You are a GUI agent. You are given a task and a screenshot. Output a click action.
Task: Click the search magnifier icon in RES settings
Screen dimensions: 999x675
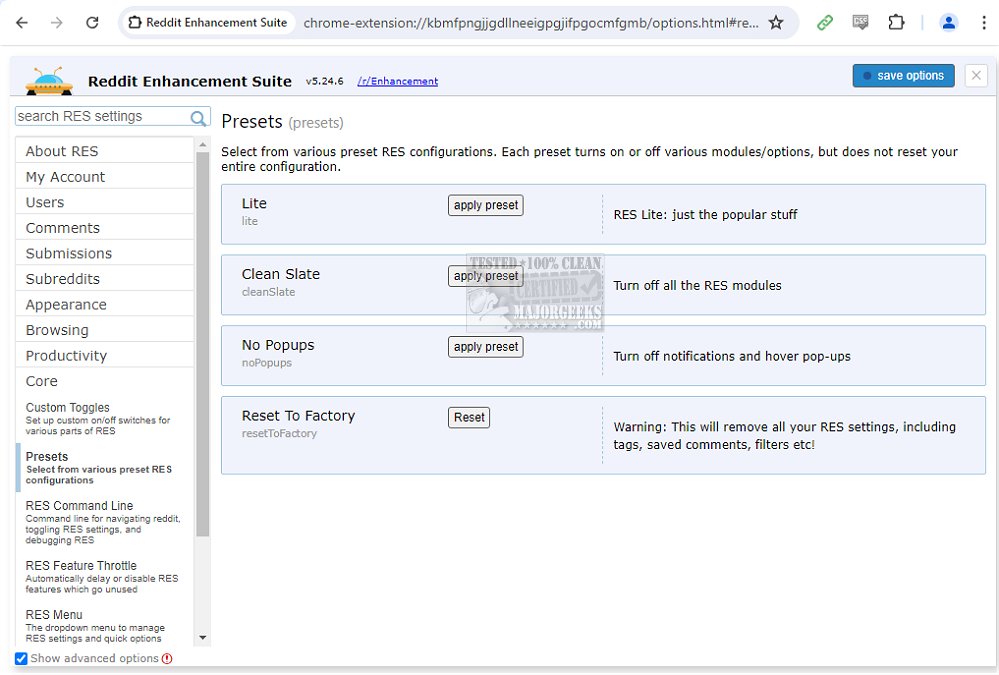199,117
